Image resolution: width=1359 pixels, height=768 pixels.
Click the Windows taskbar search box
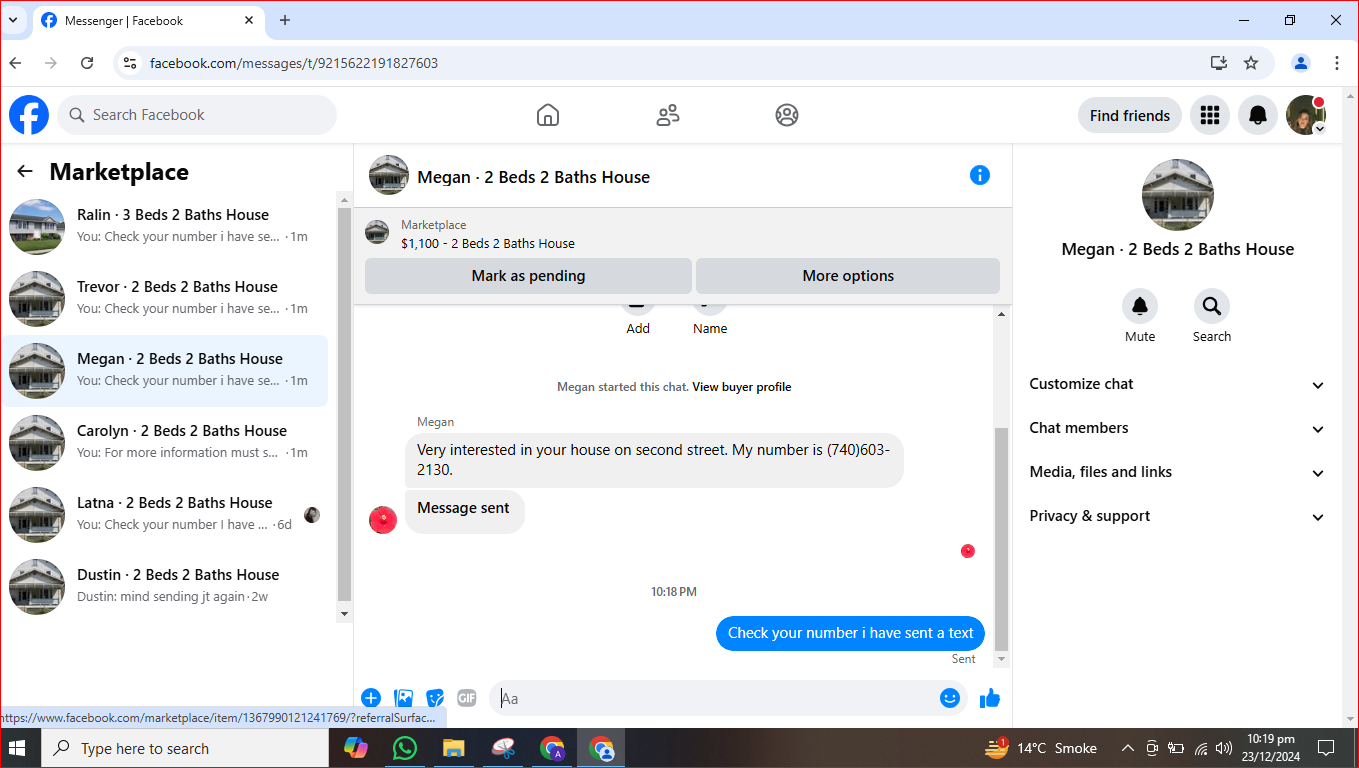click(184, 748)
